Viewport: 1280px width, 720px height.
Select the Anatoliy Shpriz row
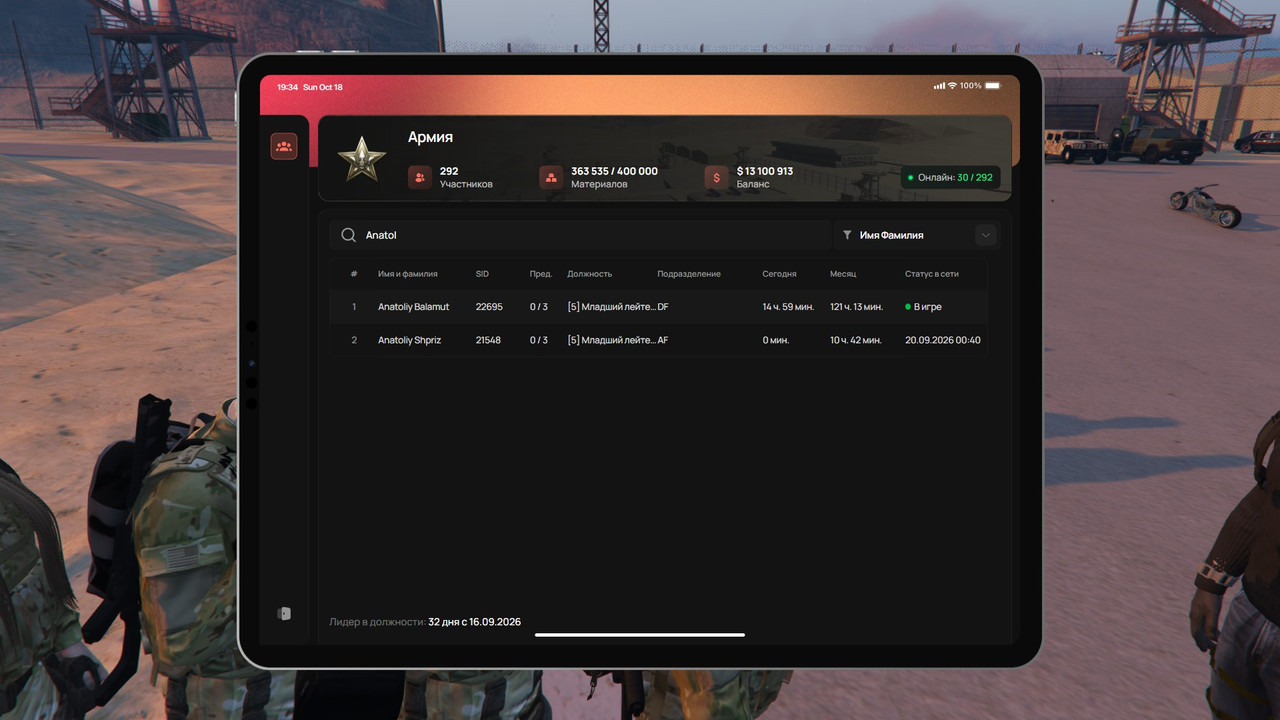[x=659, y=340]
